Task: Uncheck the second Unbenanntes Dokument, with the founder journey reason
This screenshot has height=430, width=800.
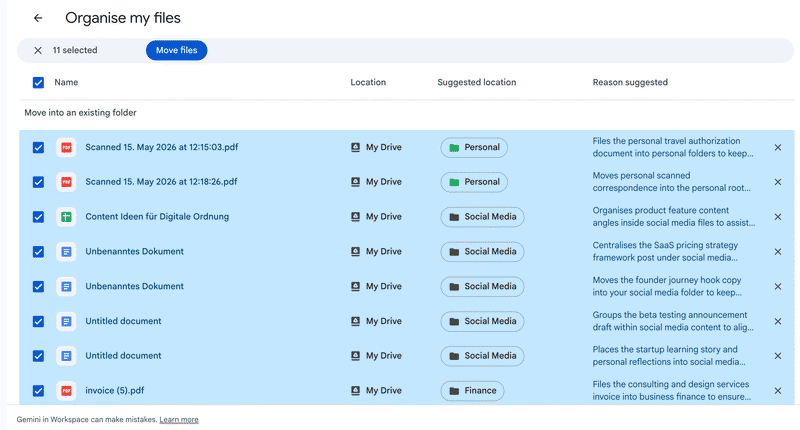Action: click(x=38, y=287)
